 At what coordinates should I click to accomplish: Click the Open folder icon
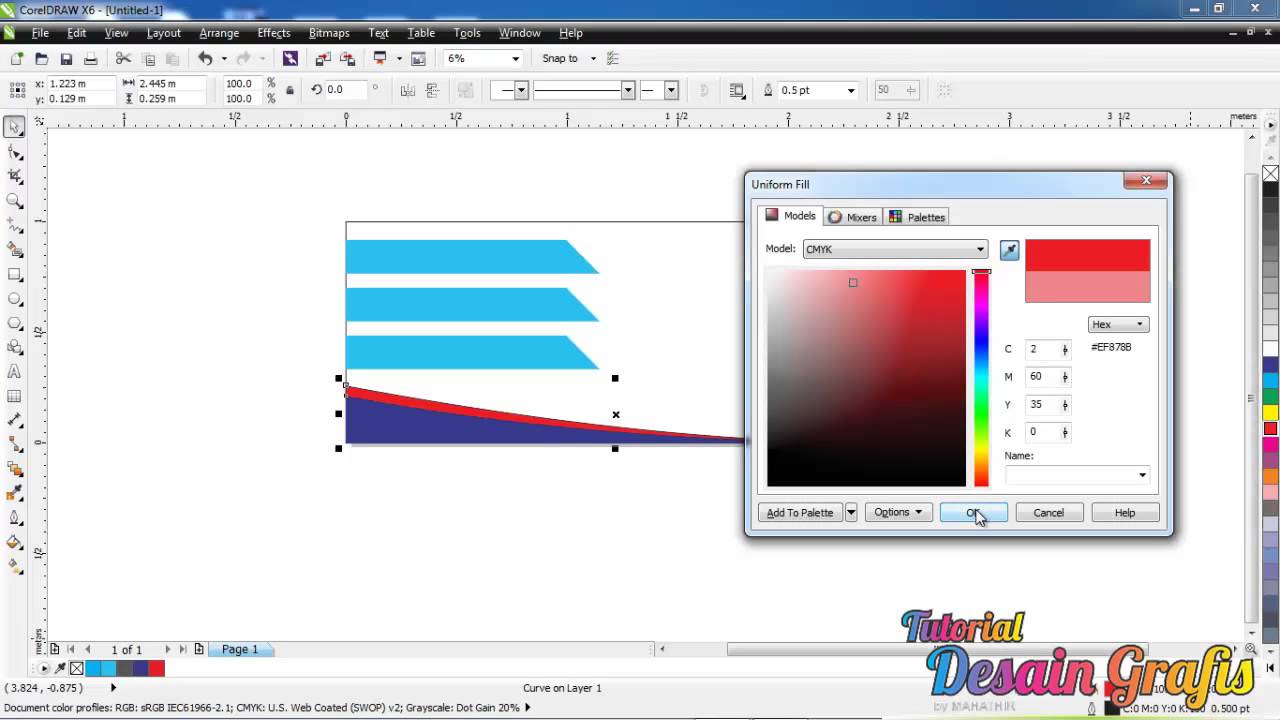click(x=41, y=59)
